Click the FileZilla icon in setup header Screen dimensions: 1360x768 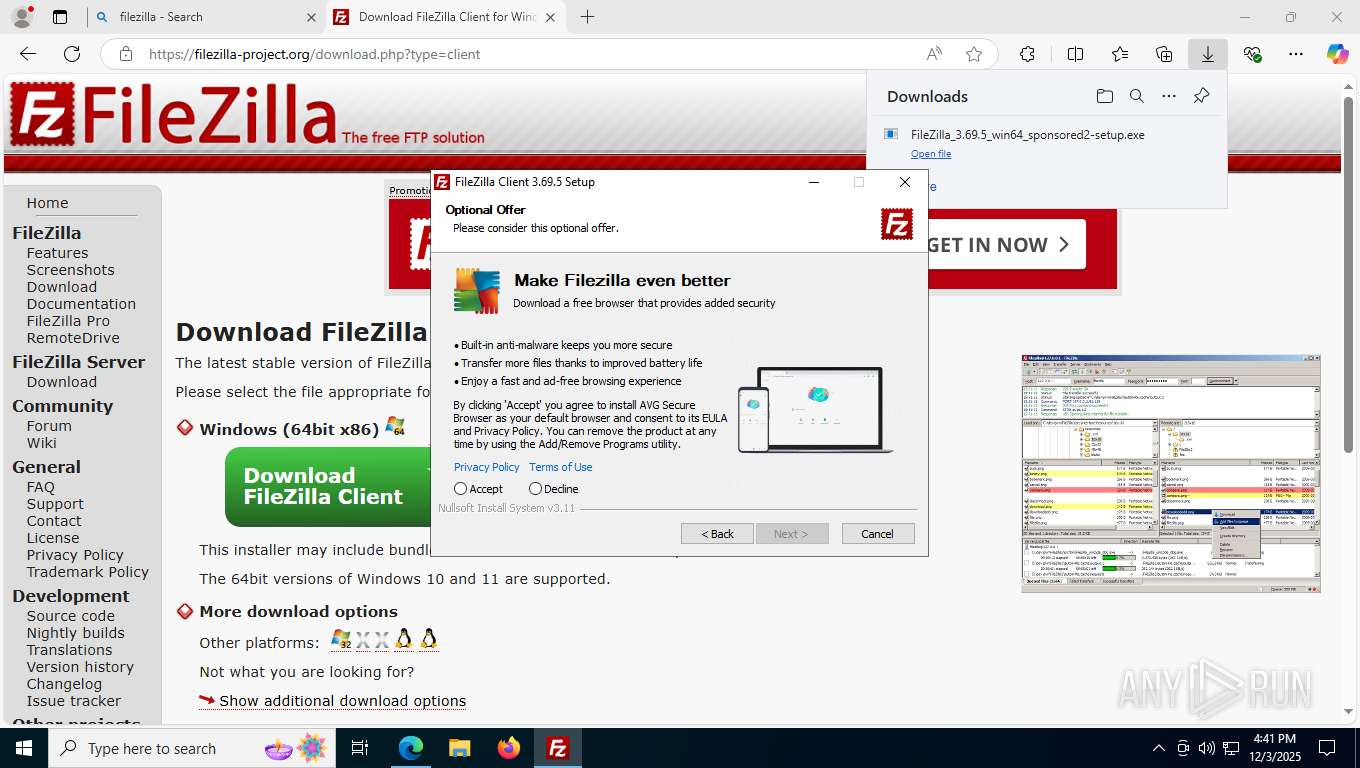coord(897,224)
